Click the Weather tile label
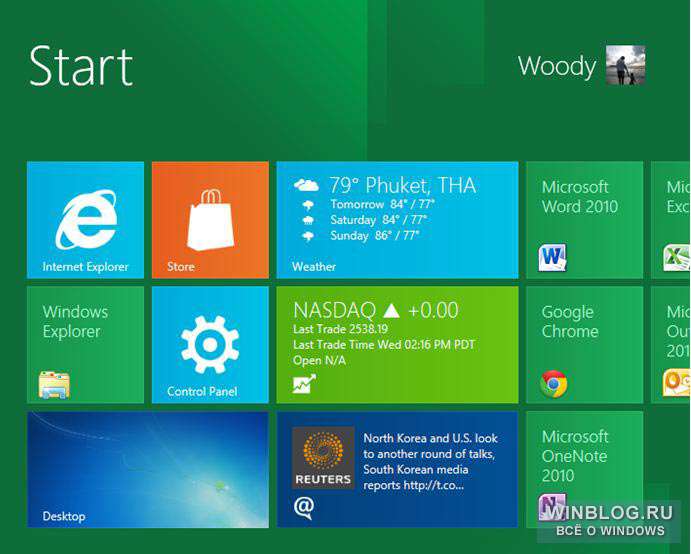691x554 pixels. click(314, 267)
